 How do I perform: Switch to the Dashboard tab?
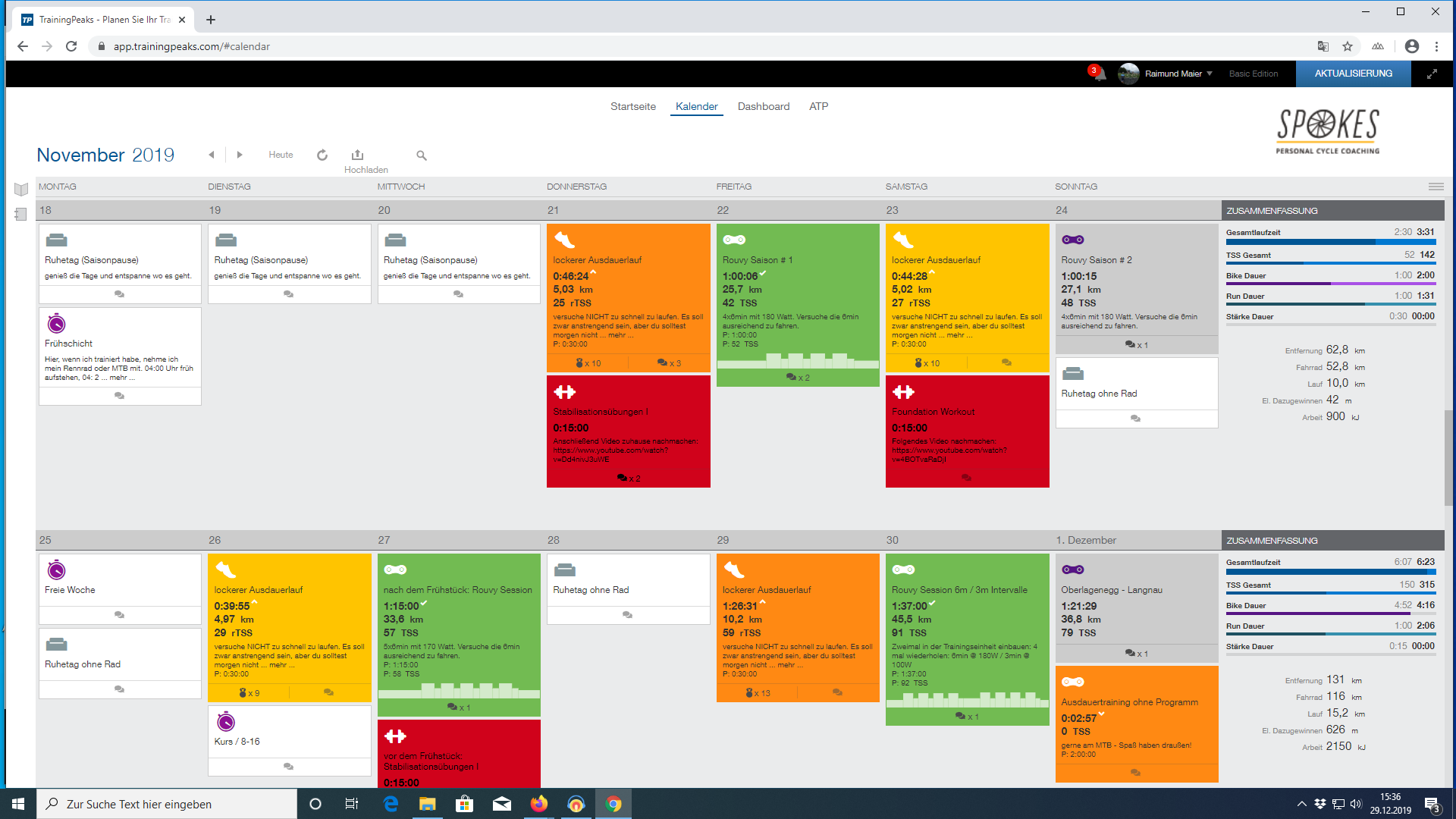point(763,106)
